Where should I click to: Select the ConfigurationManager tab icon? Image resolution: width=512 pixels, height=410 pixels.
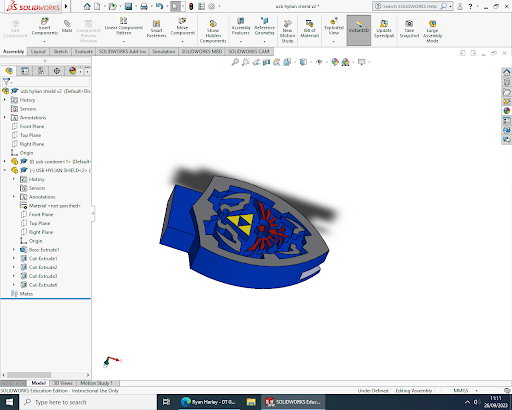(x=41, y=71)
